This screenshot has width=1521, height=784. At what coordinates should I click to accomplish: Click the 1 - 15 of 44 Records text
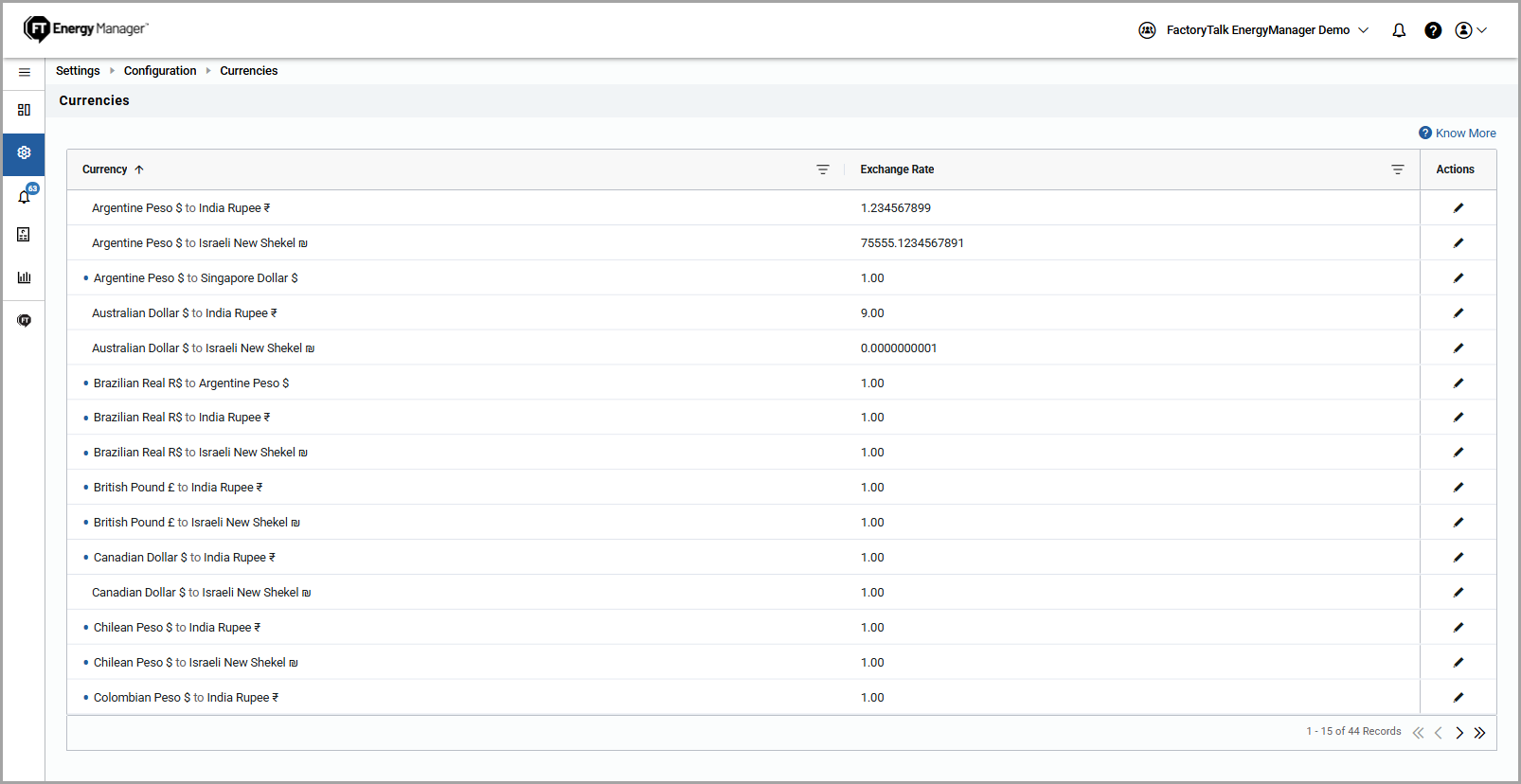pos(1353,732)
